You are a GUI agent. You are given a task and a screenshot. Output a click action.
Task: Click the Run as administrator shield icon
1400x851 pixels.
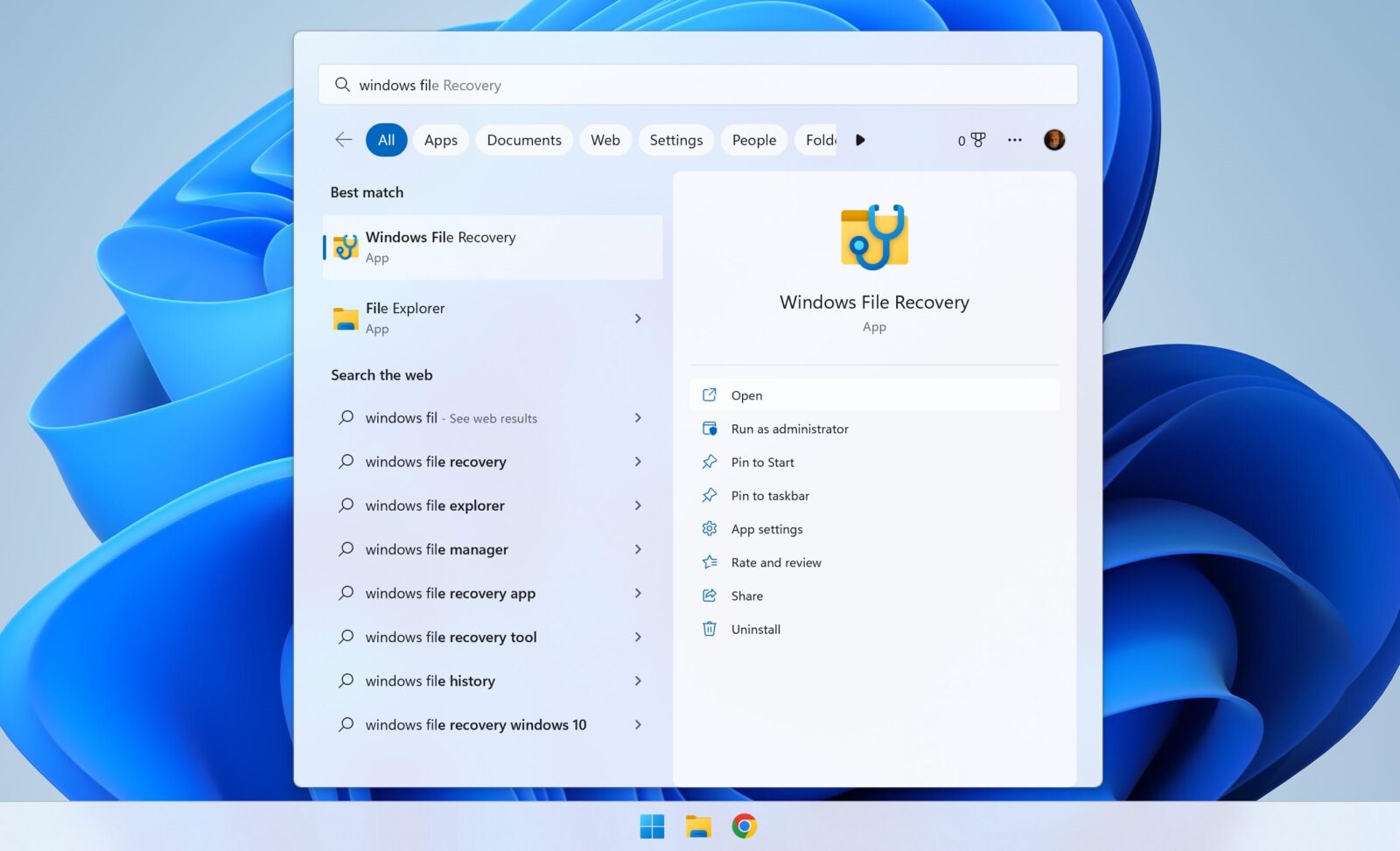tap(710, 429)
